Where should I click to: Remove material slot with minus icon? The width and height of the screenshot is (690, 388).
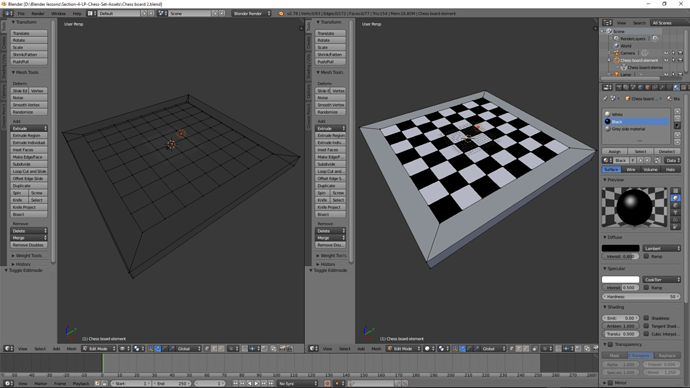coord(677,118)
